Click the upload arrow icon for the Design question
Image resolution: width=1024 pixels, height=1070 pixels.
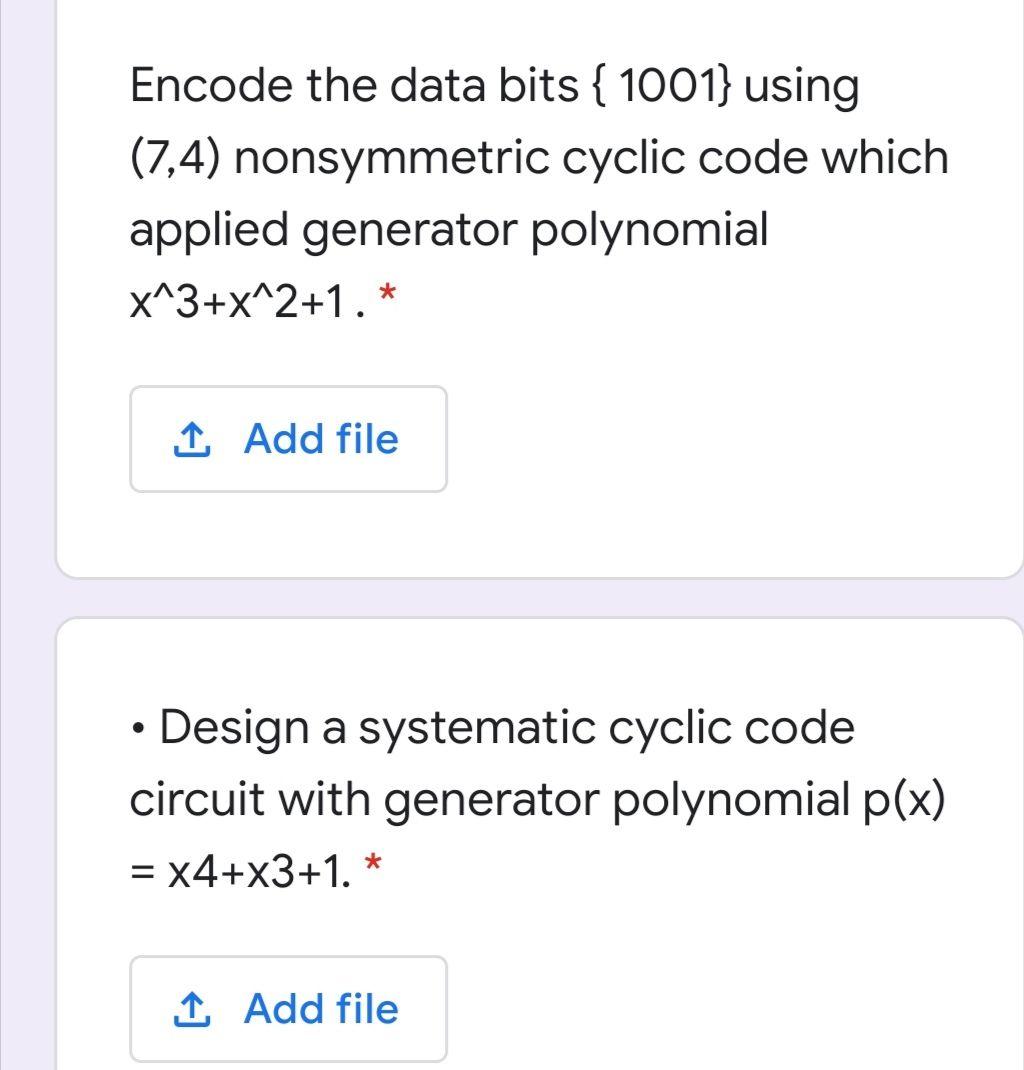click(192, 1009)
